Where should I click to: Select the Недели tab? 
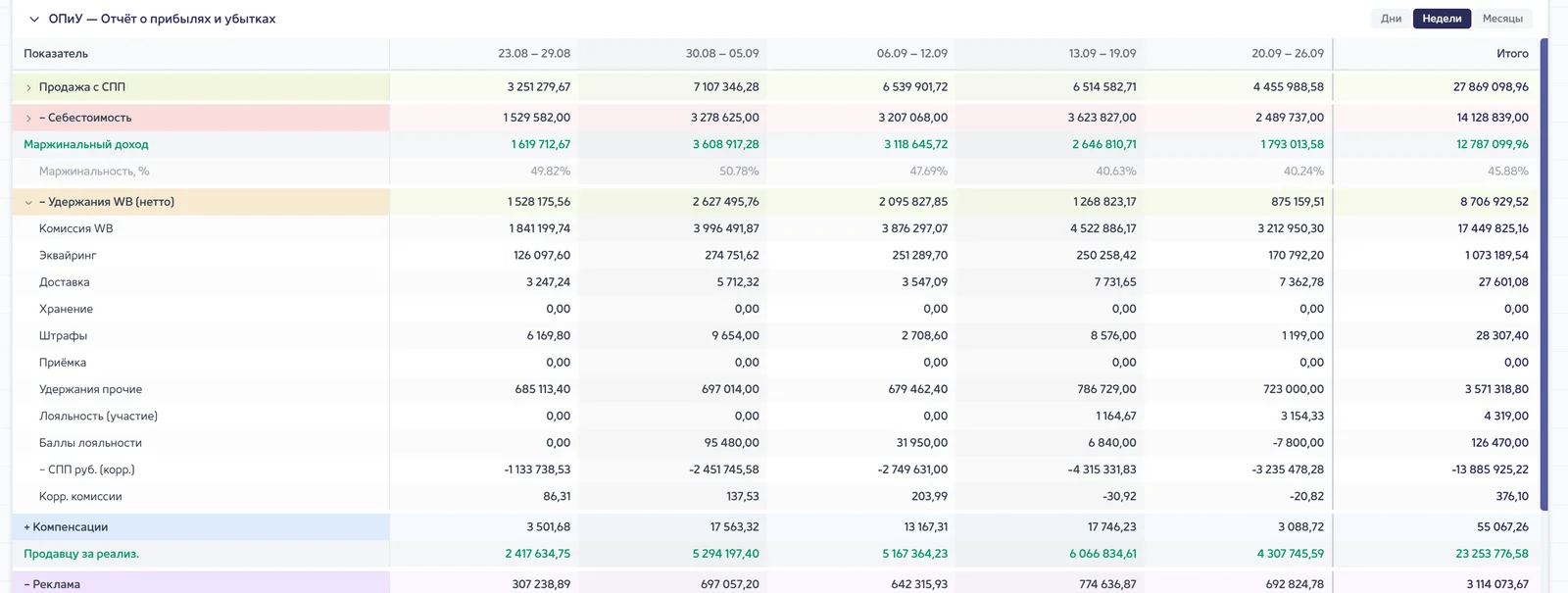(x=1442, y=19)
